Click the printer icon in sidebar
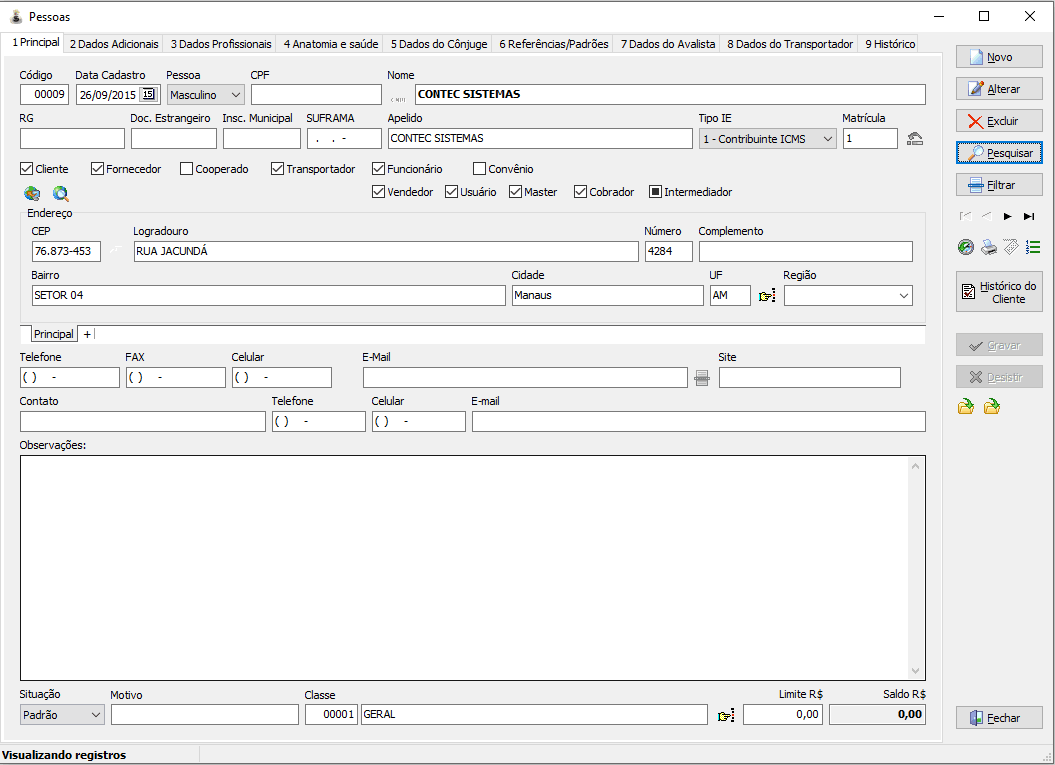Viewport: 1055px width, 765px height. coord(988,248)
